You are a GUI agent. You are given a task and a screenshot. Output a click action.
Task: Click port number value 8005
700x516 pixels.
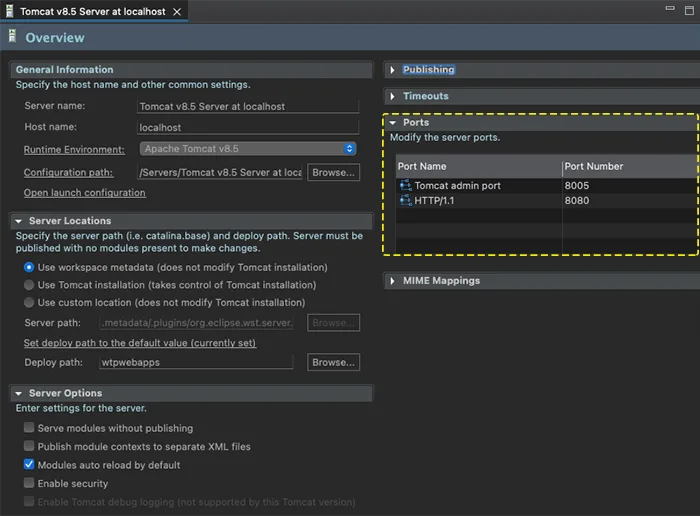(576, 185)
